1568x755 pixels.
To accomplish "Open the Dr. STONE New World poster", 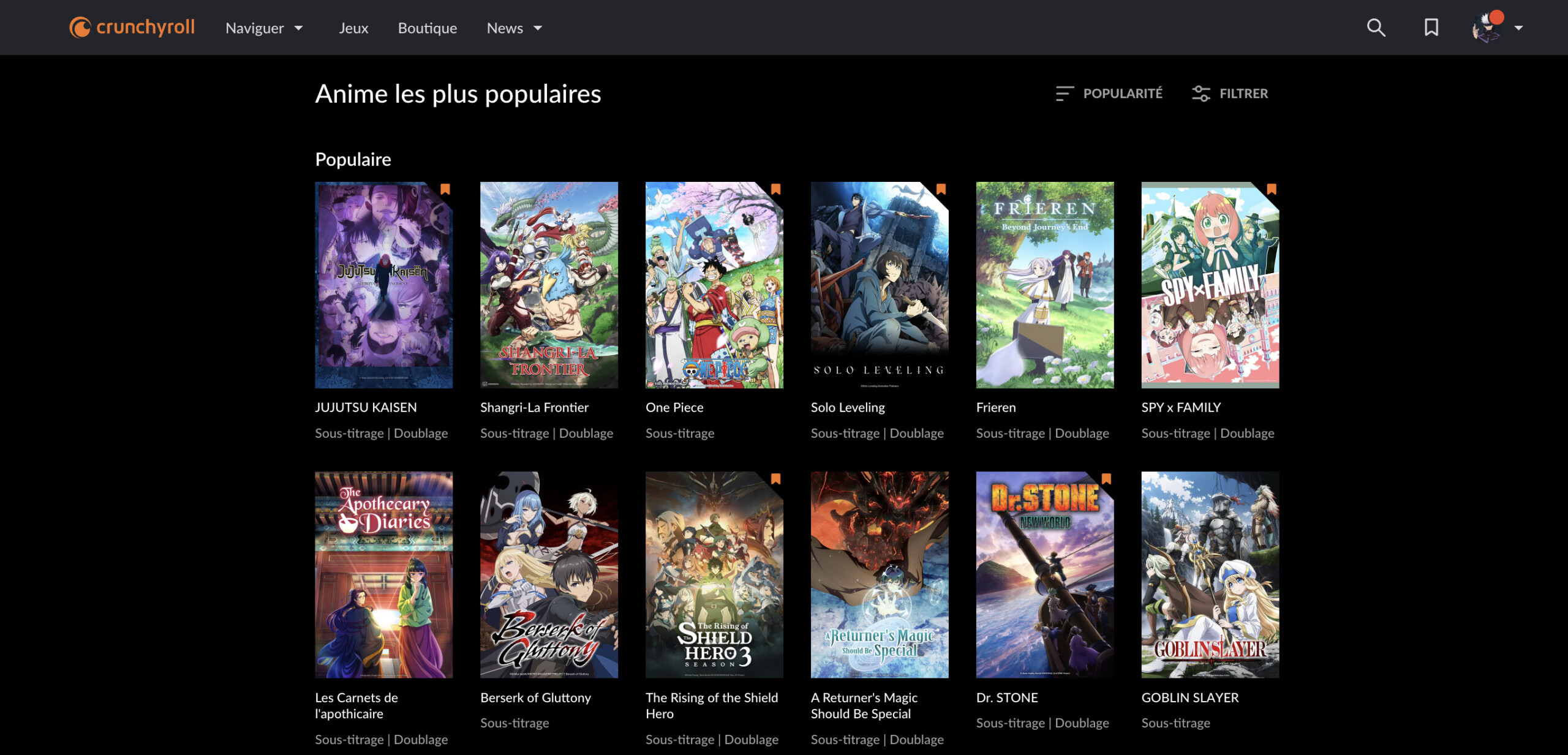I will pyautogui.click(x=1045, y=574).
